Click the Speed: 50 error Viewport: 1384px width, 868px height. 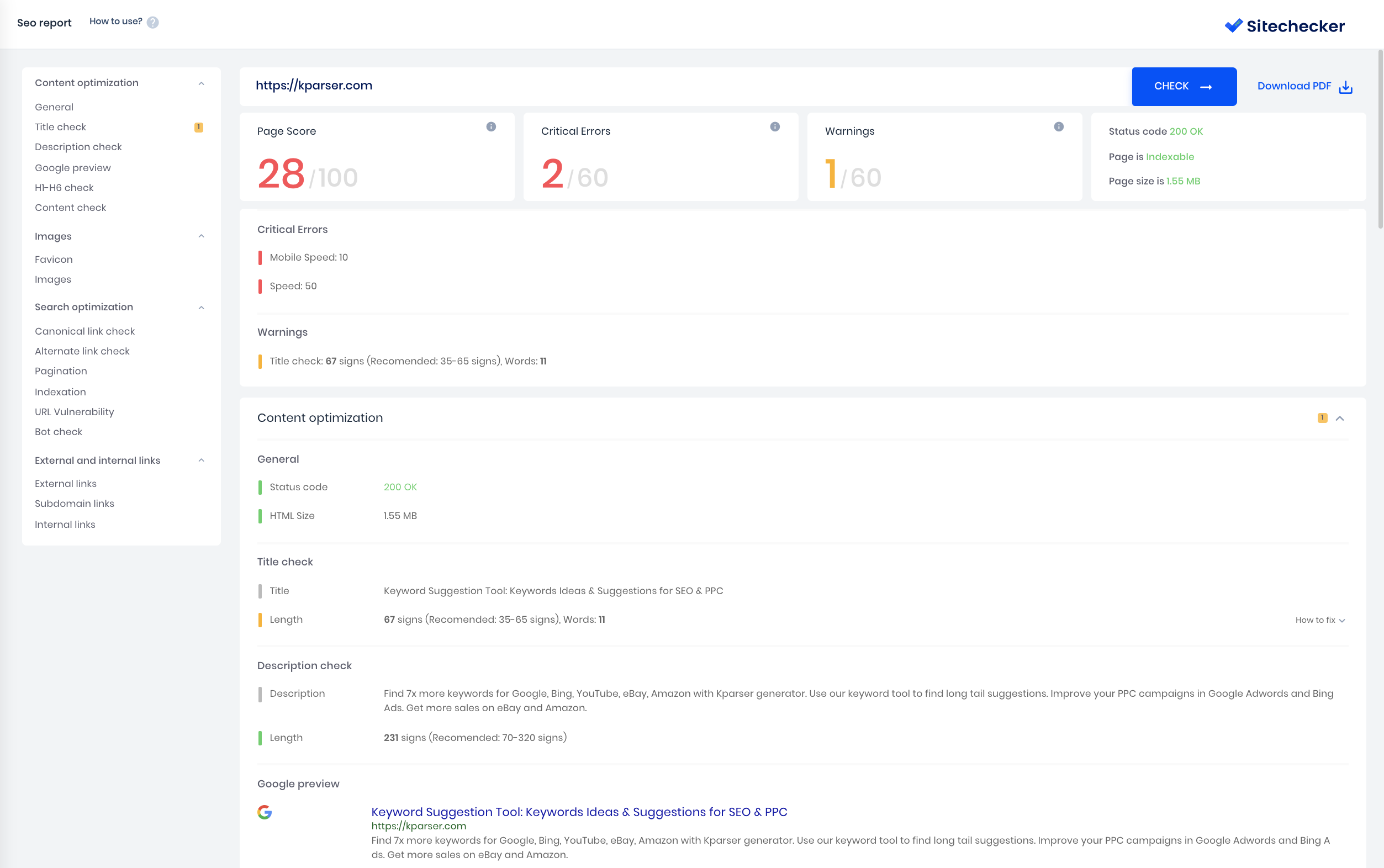coord(293,287)
